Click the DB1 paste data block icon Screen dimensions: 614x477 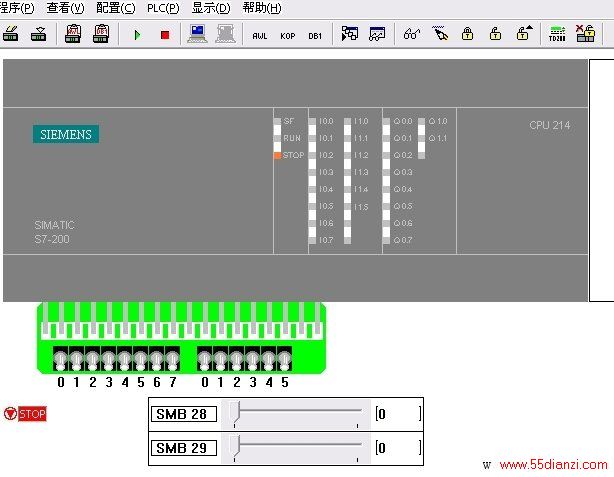pyautogui.click(x=101, y=34)
